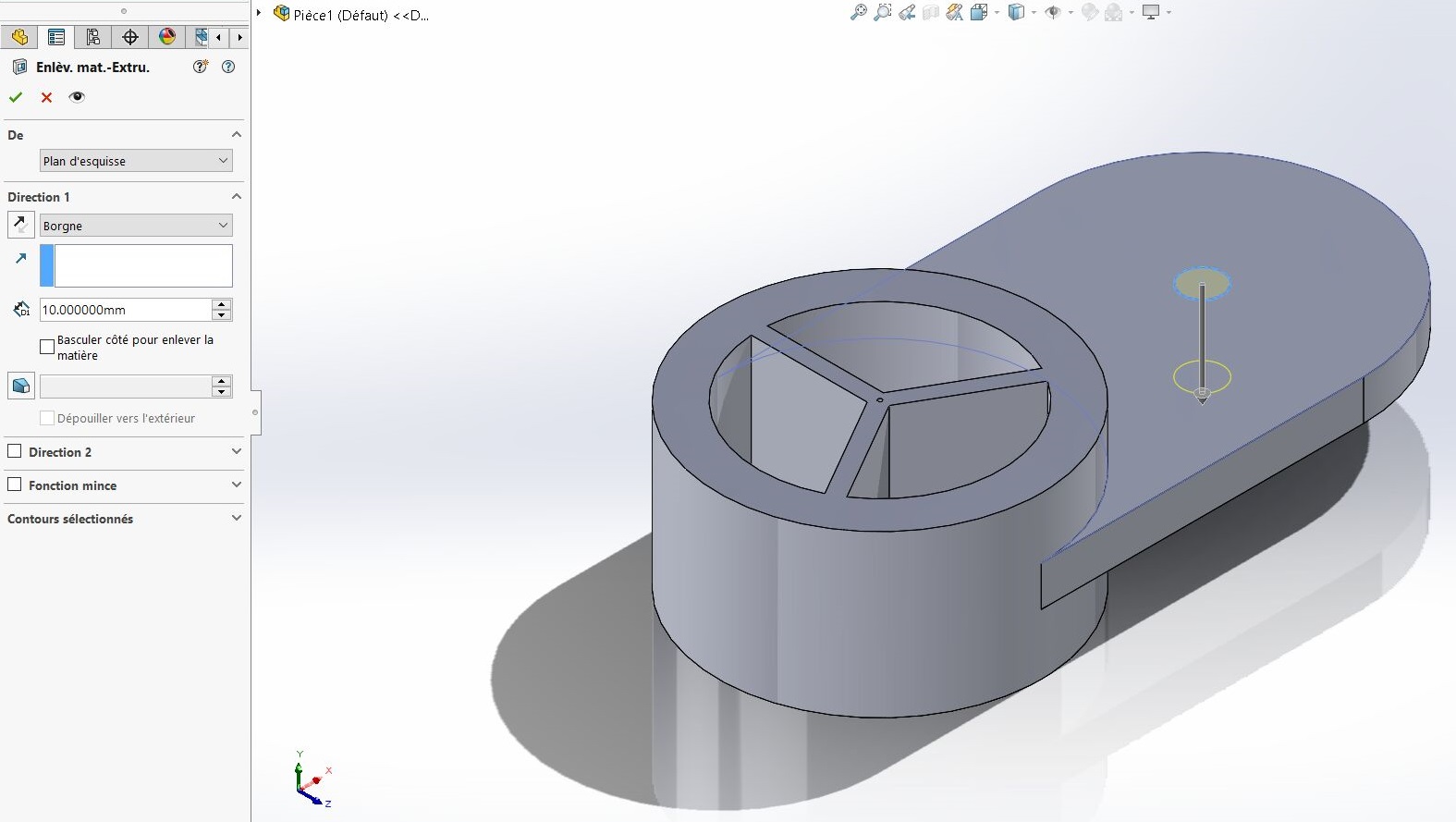Expand the Pièce1 flyout design tree

coord(260,14)
